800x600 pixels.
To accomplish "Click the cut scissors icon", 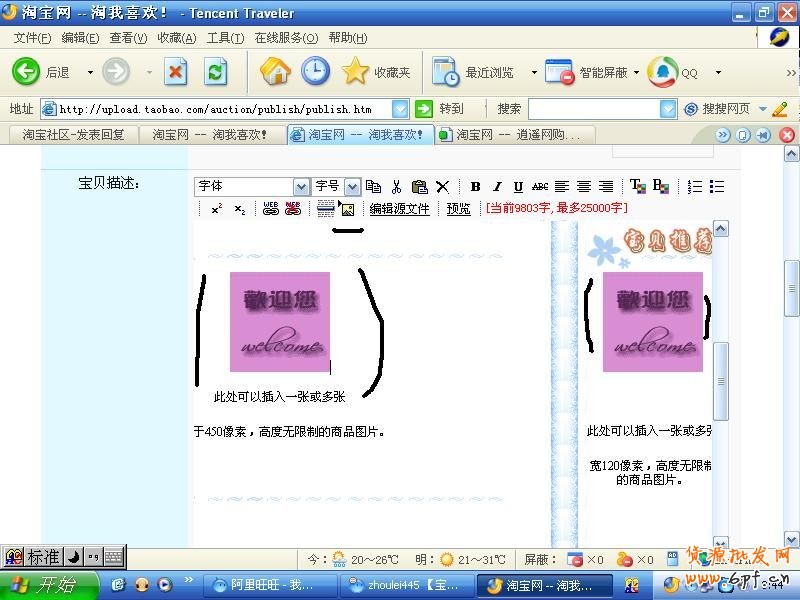I will 396,187.
